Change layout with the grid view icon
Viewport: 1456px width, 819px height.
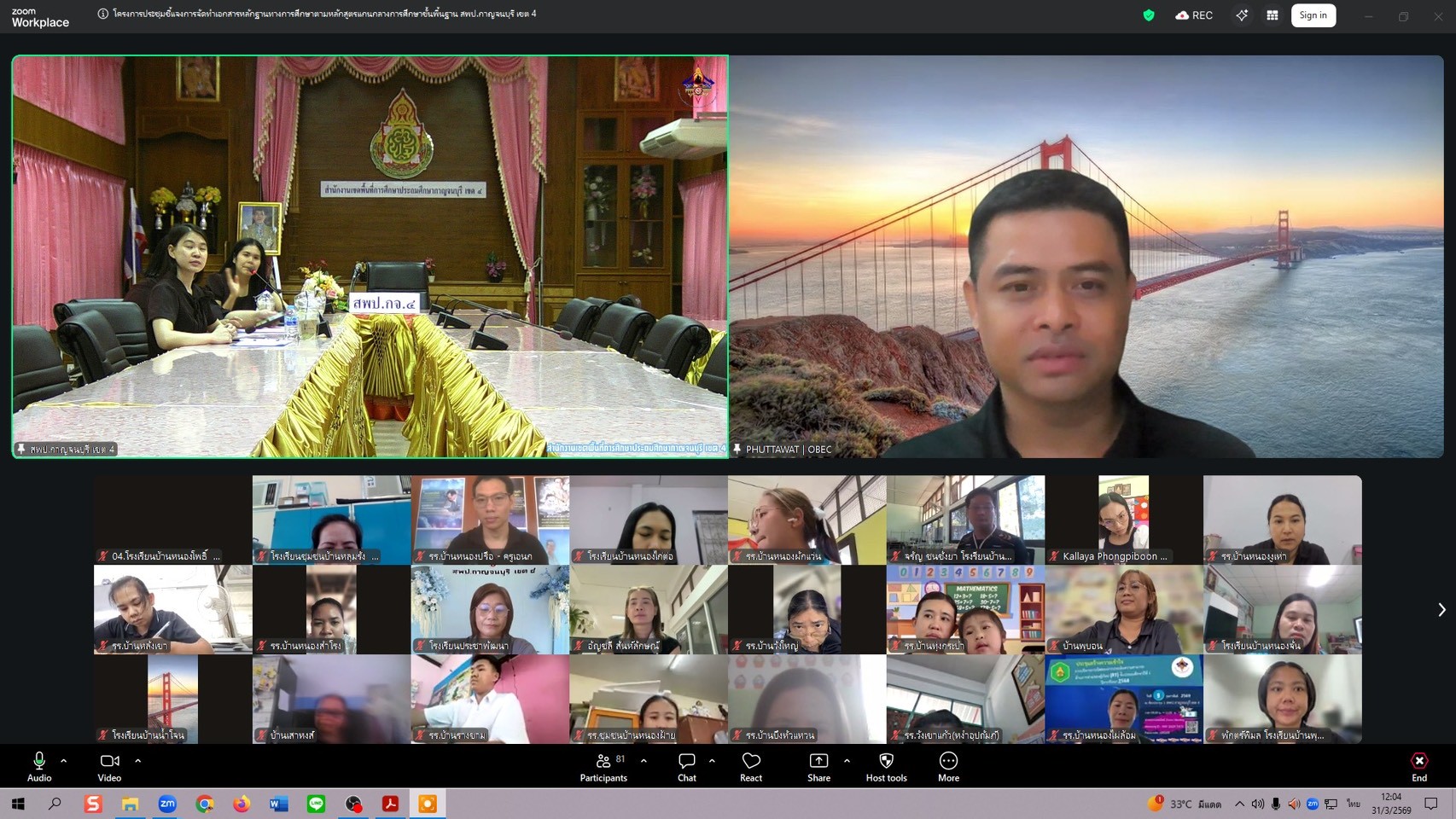pyautogui.click(x=1273, y=15)
